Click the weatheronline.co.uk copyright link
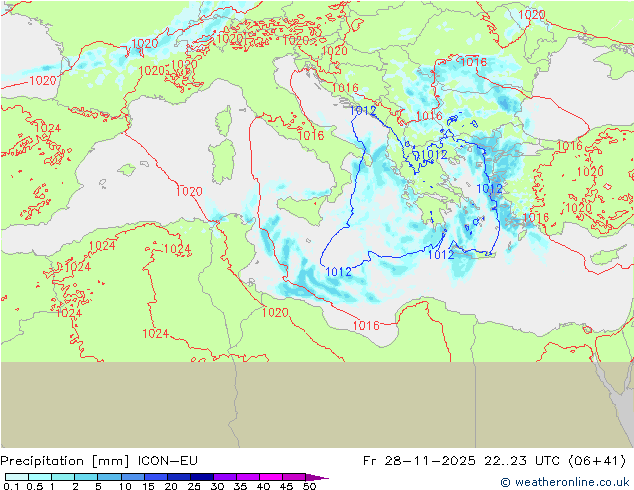634x490 pixels. [565, 482]
